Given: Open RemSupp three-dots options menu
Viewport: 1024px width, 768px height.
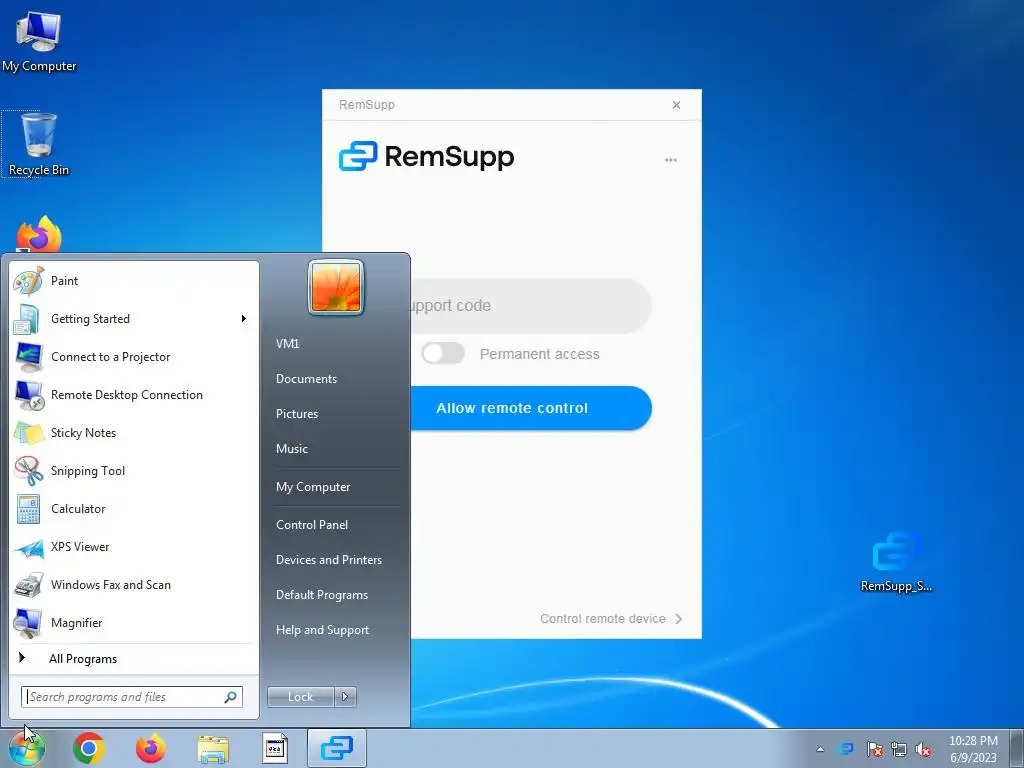Looking at the screenshot, I should click(671, 160).
